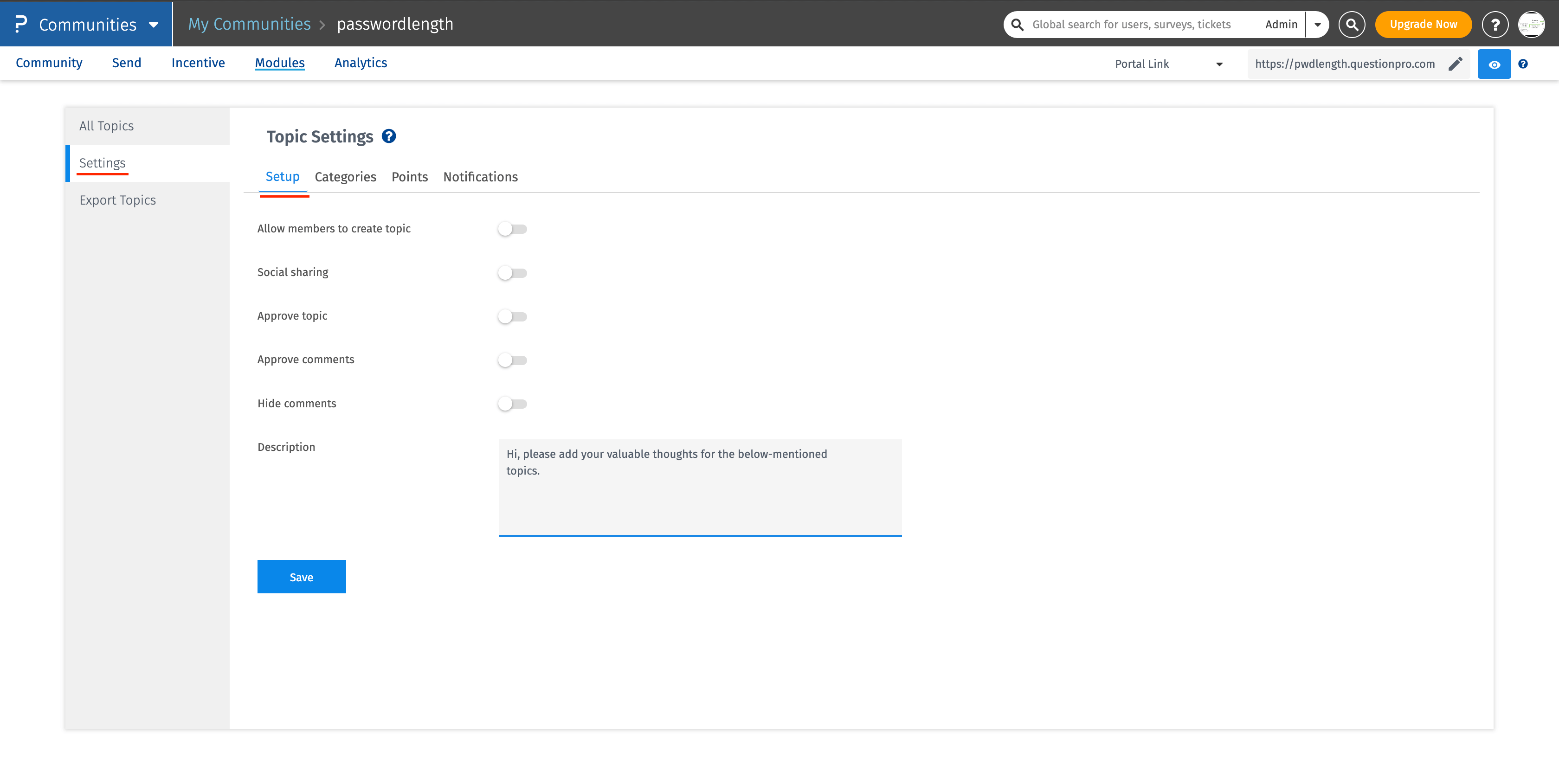Navigate to My Communities breadcrumb link
This screenshot has width=1559, height=784.
point(249,24)
